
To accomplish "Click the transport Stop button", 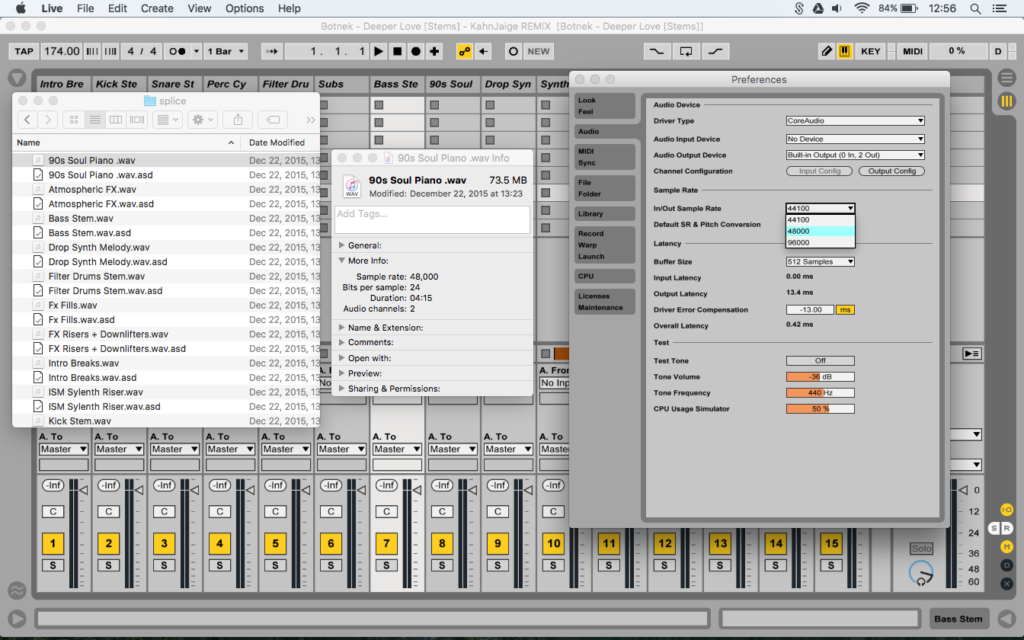I will [x=397, y=51].
